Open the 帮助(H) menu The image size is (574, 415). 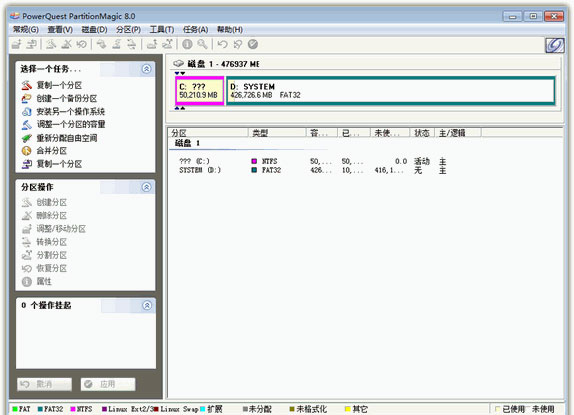[230, 29]
